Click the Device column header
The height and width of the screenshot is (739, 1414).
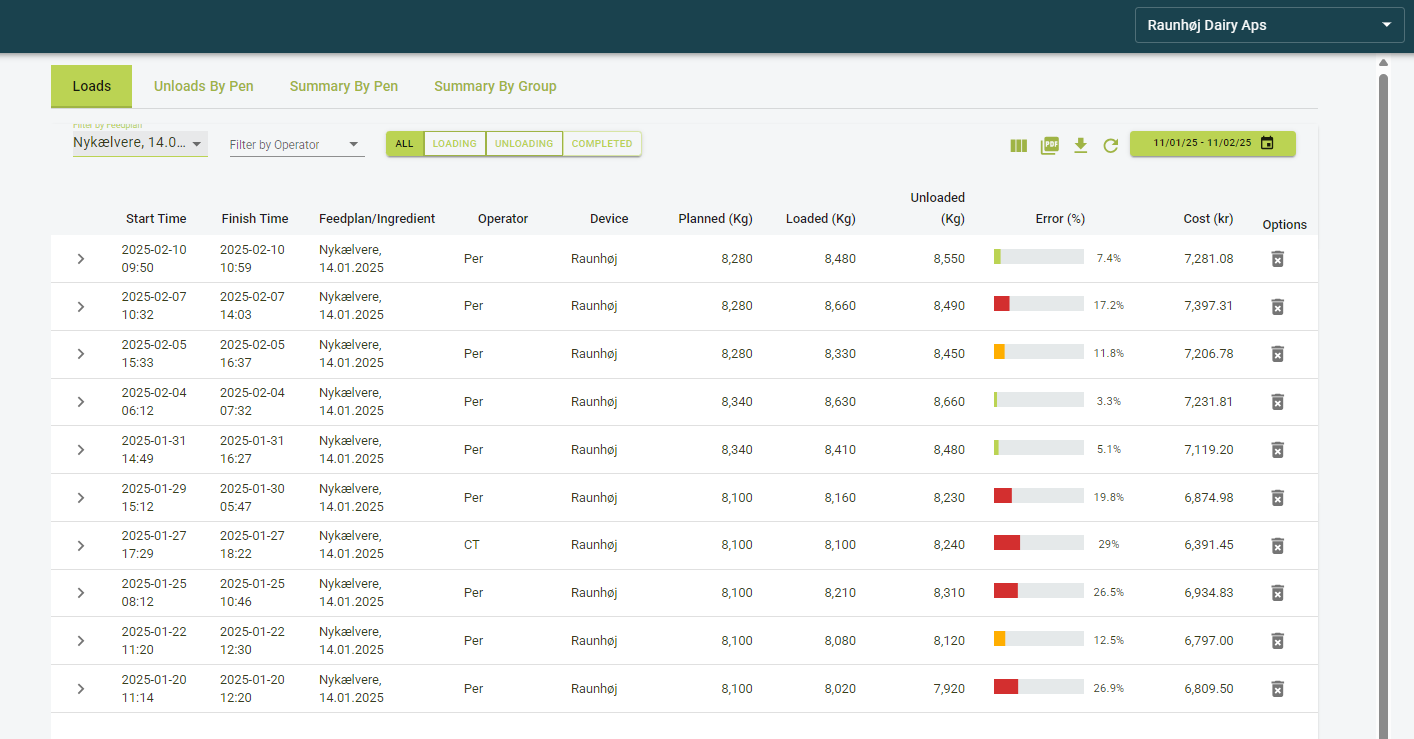click(x=609, y=219)
